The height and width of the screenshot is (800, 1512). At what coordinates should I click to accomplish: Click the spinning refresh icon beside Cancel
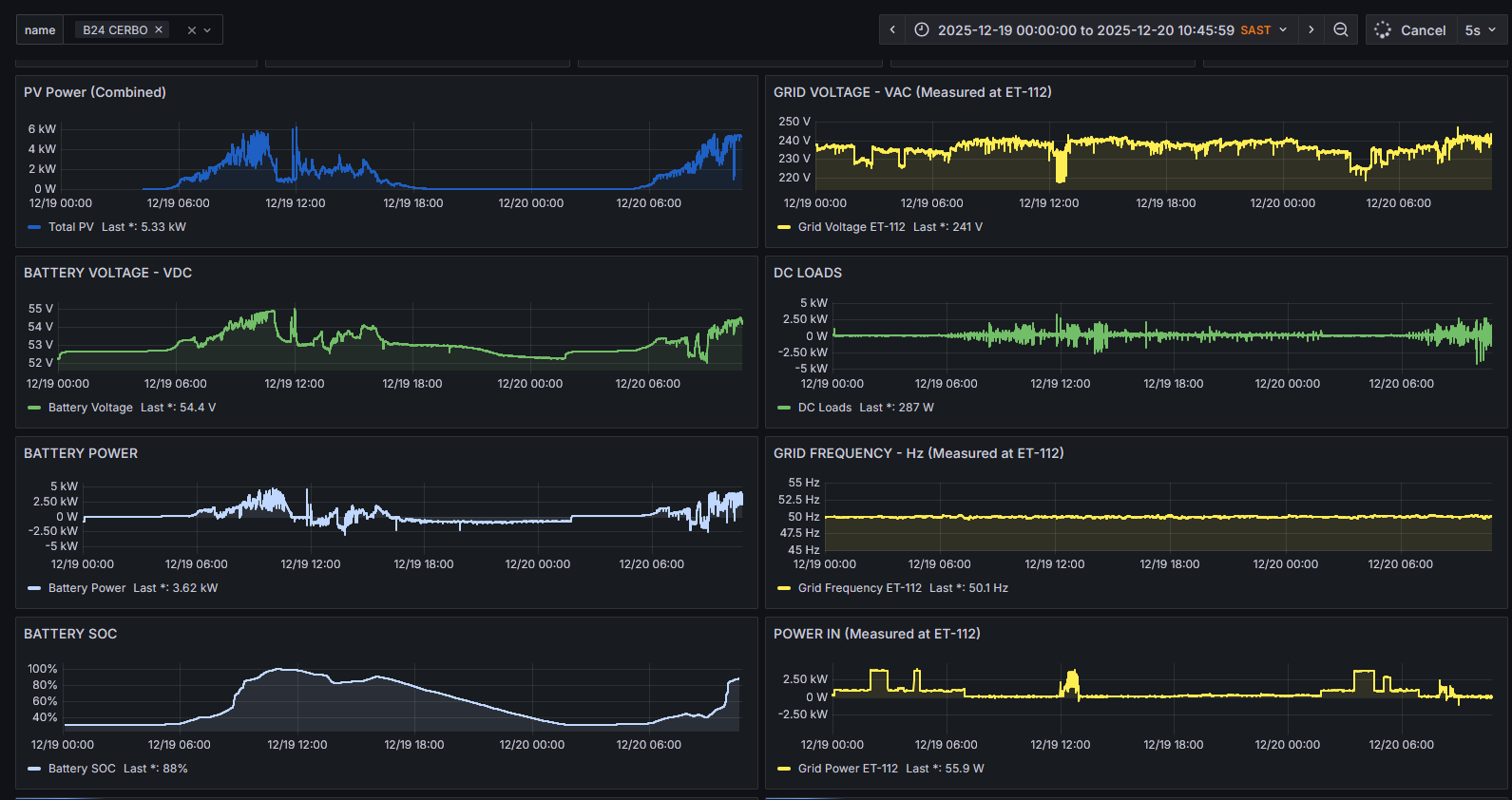coord(1383,30)
